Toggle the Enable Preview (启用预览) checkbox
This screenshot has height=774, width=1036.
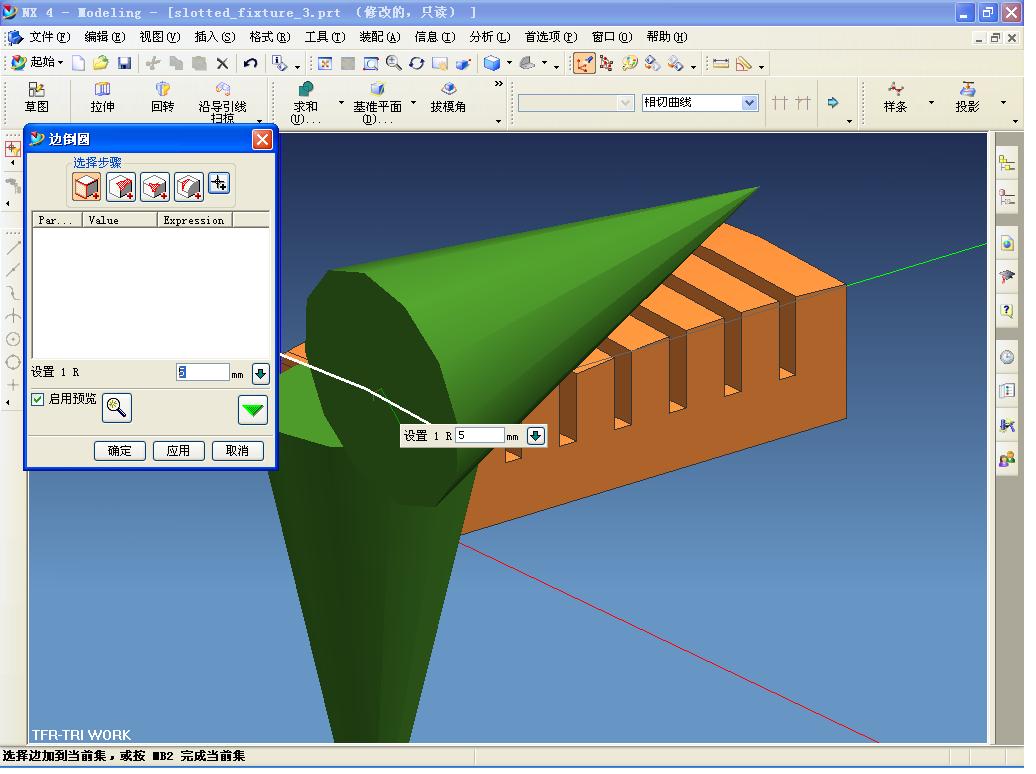pyautogui.click(x=38, y=399)
